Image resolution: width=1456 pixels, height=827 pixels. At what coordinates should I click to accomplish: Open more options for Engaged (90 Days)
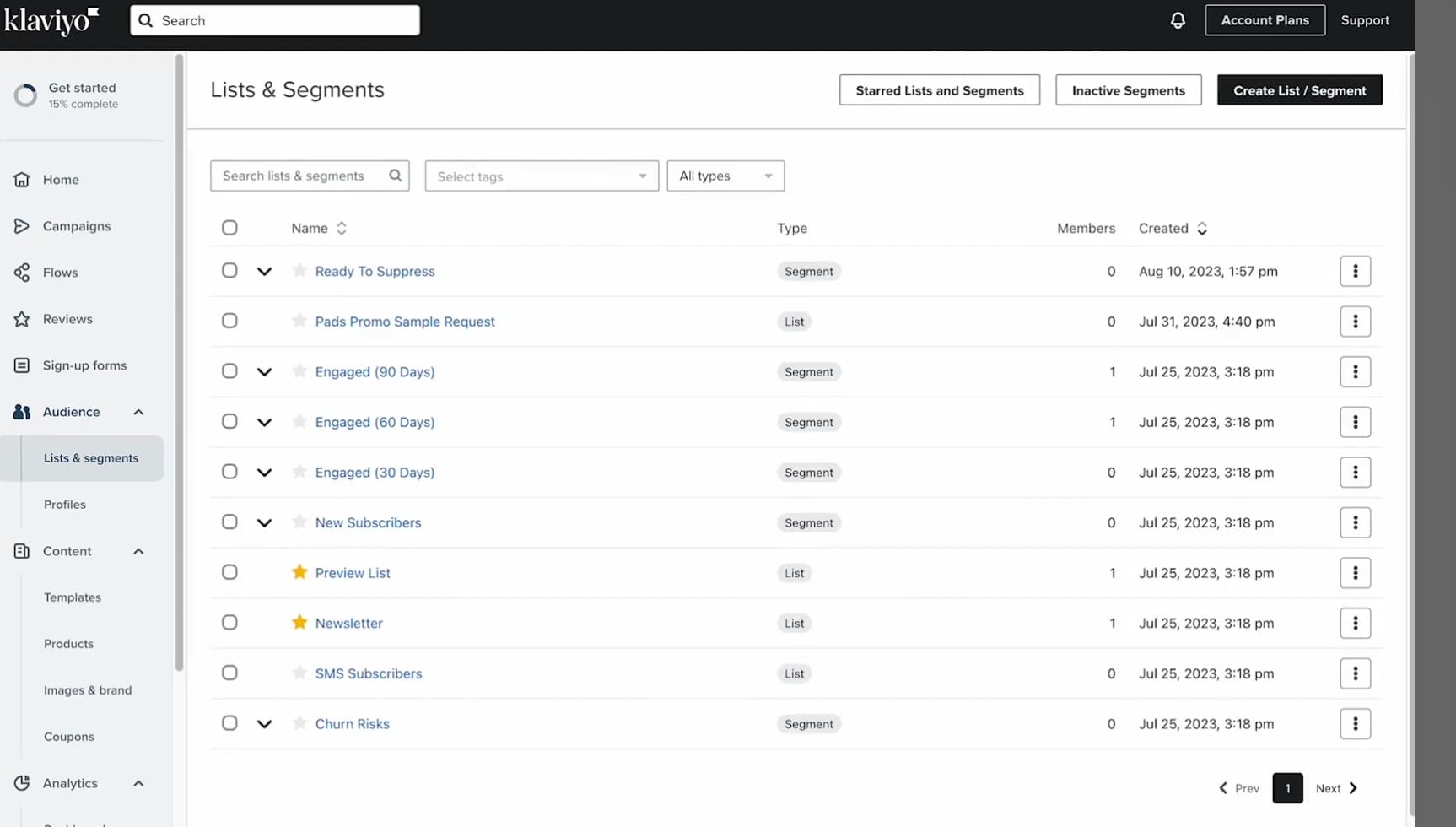click(x=1355, y=371)
